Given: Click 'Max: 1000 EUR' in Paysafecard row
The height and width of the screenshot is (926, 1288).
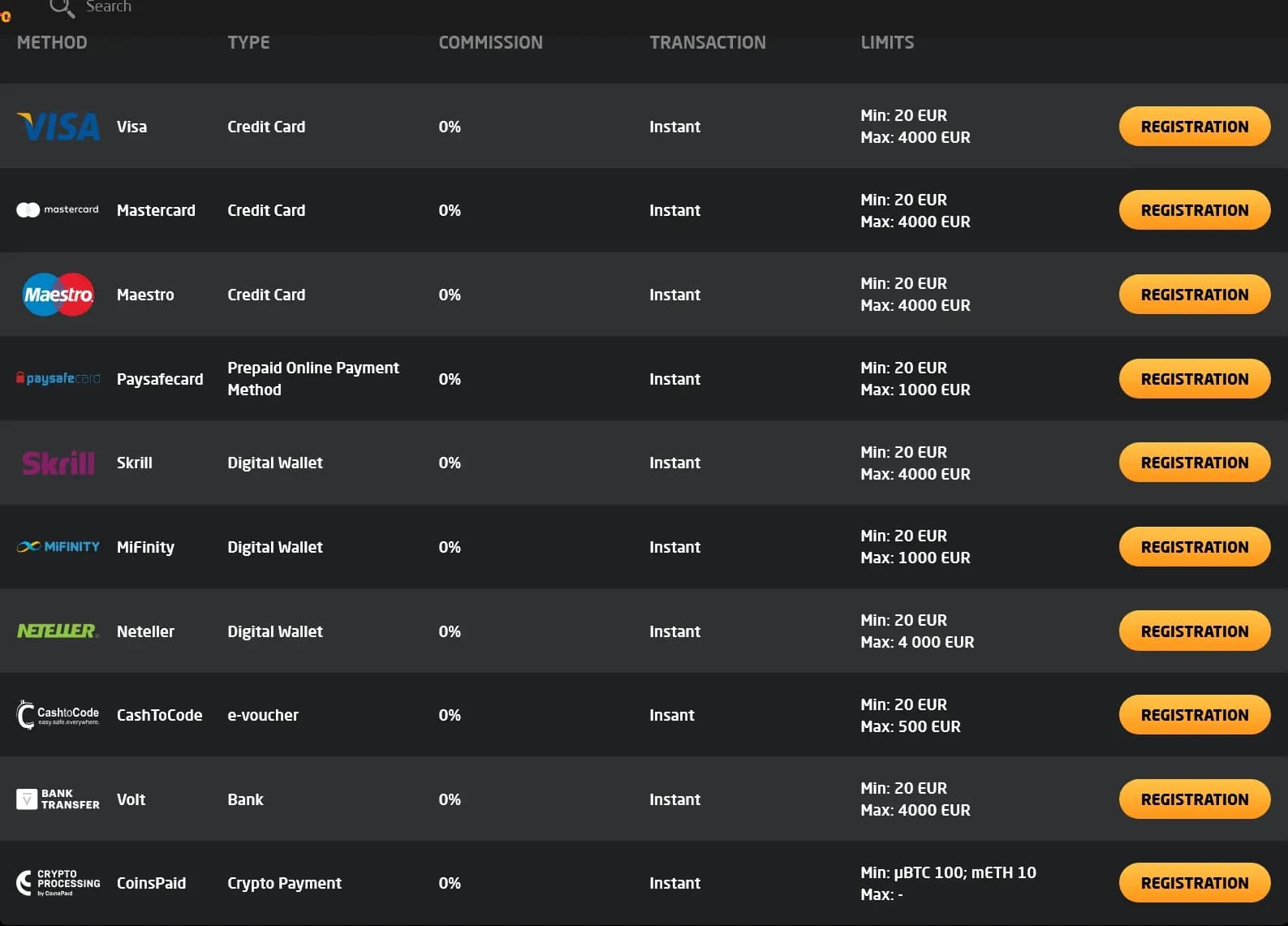Looking at the screenshot, I should pos(915,390).
